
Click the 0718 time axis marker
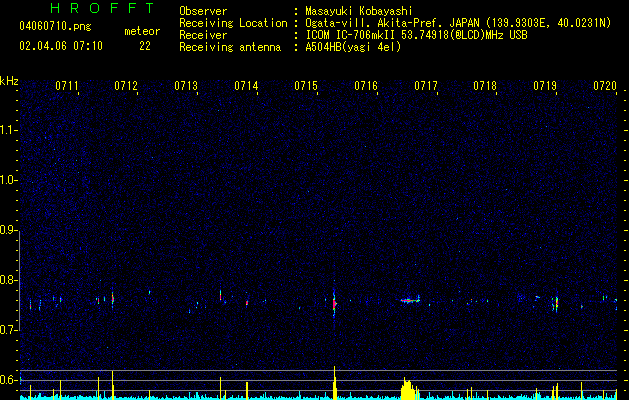tap(485, 86)
